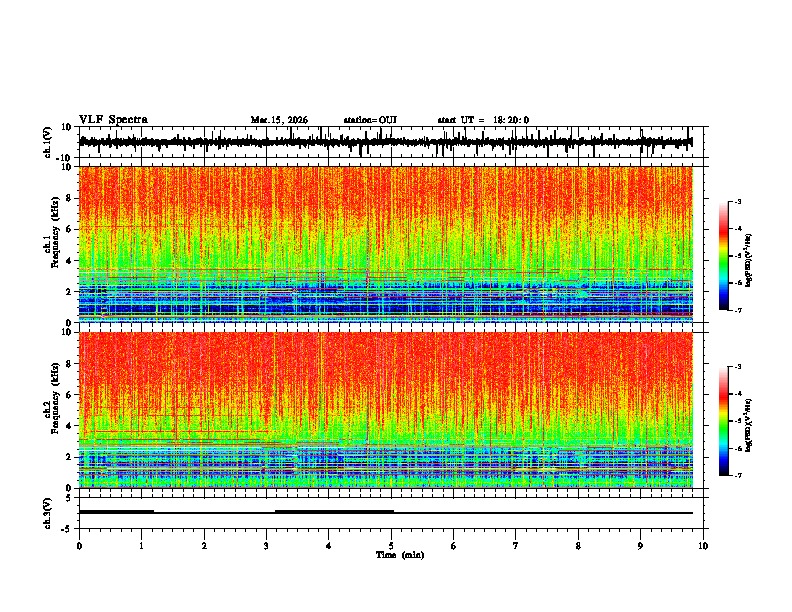Click the ch.3 voltage trace panel
Image resolution: width=792 pixels, height=612 pixels.
point(391,513)
